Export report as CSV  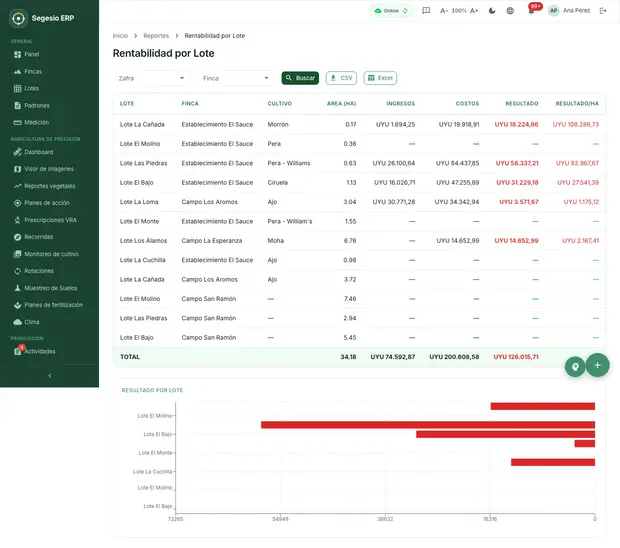tap(341, 78)
